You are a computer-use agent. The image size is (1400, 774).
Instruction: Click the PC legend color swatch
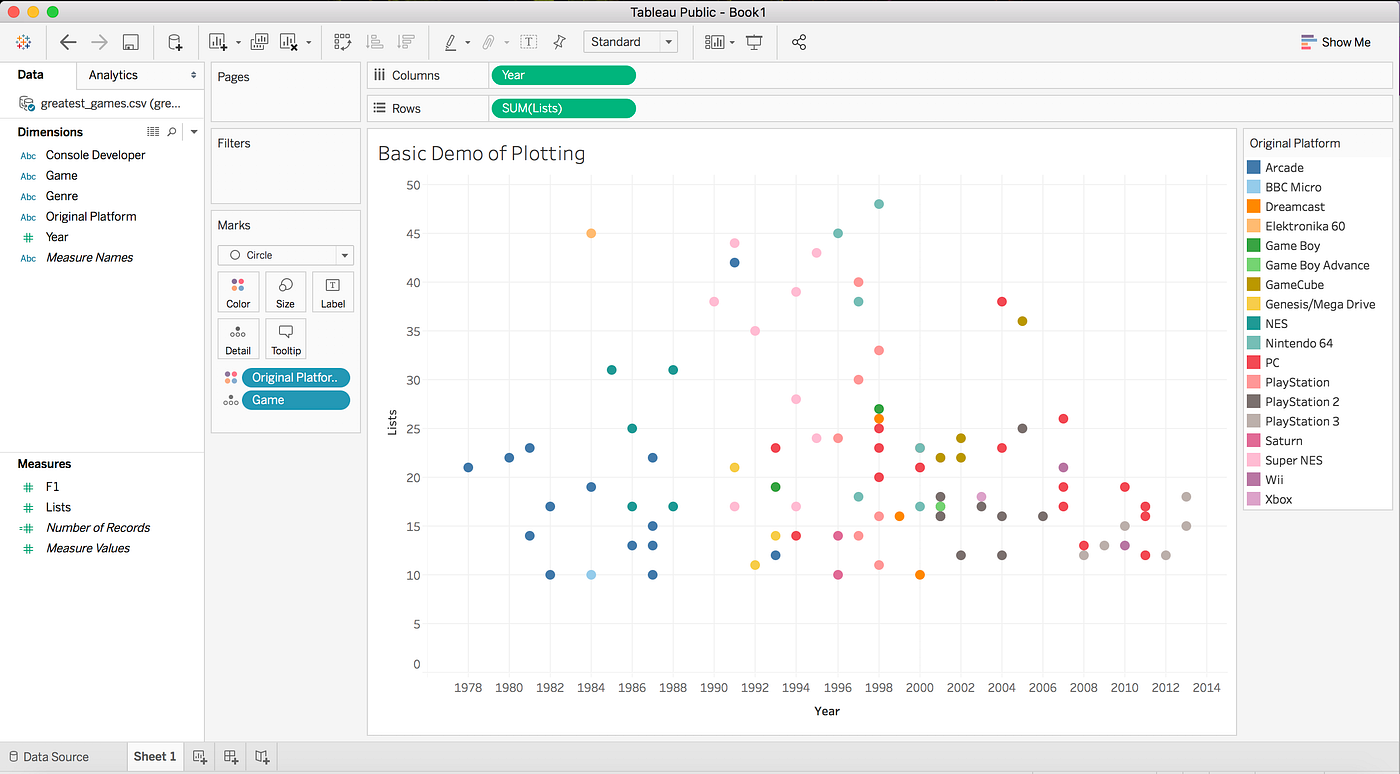1254,363
